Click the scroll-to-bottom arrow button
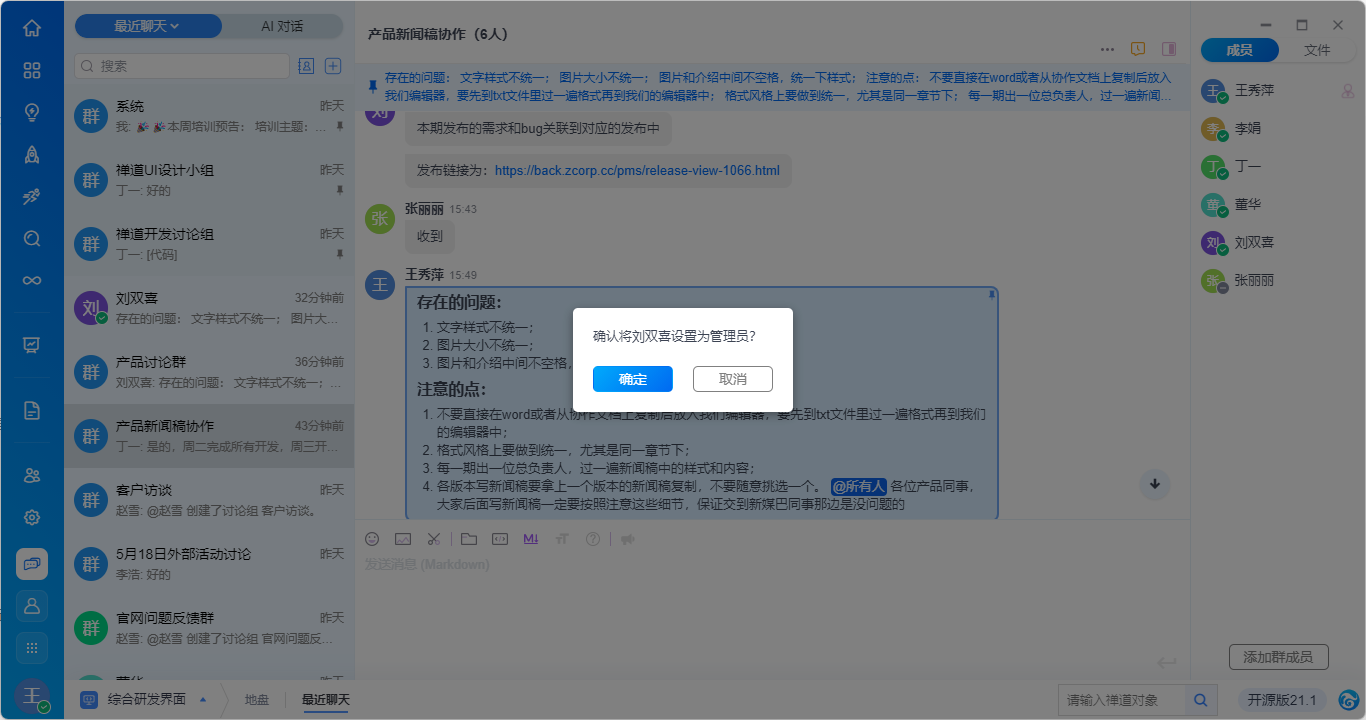 pos(1154,484)
